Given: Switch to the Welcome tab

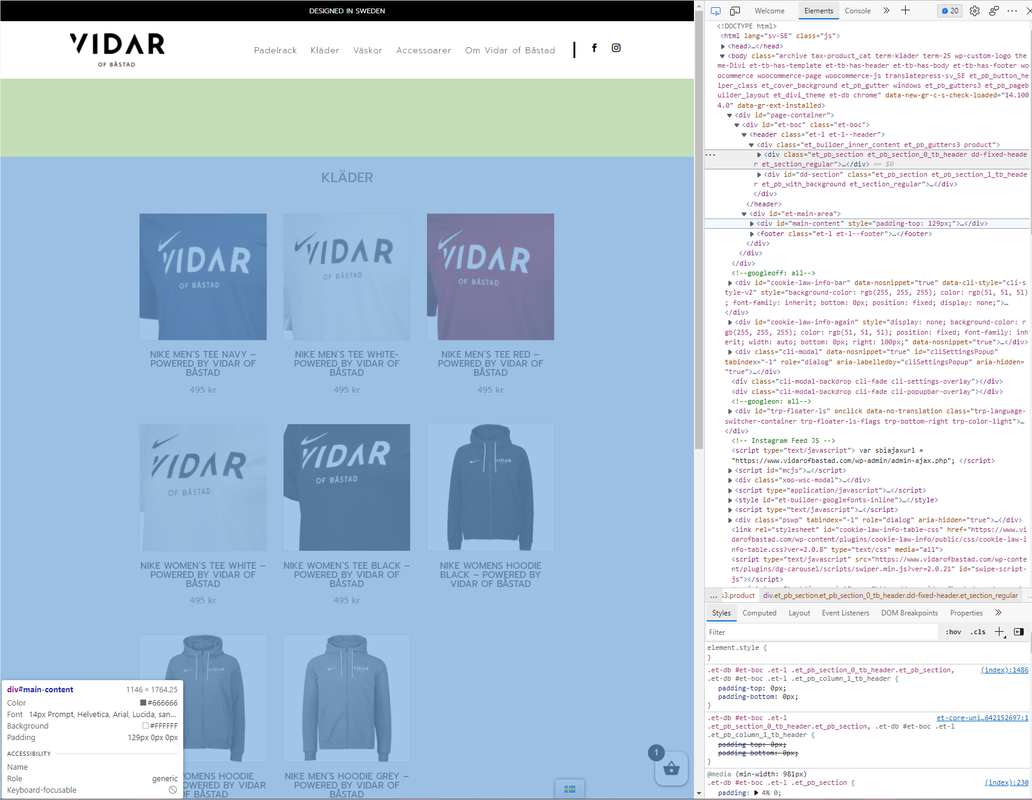Looking at the screenshot, I should click(x=769, y=11).
